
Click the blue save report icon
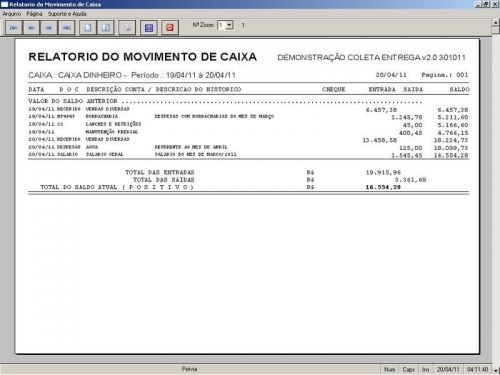[149, 28]
